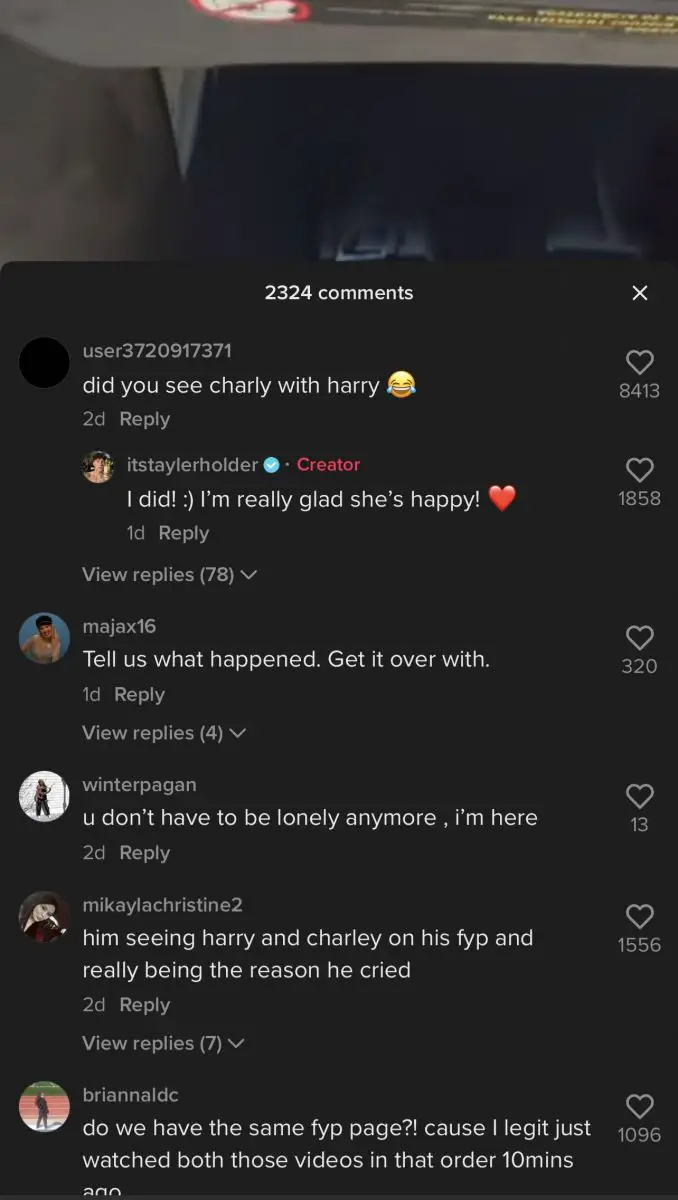This screenshot has height=1200, width=678.
Task: Like mikaylachristine2's comment
Action: (639, 918)
